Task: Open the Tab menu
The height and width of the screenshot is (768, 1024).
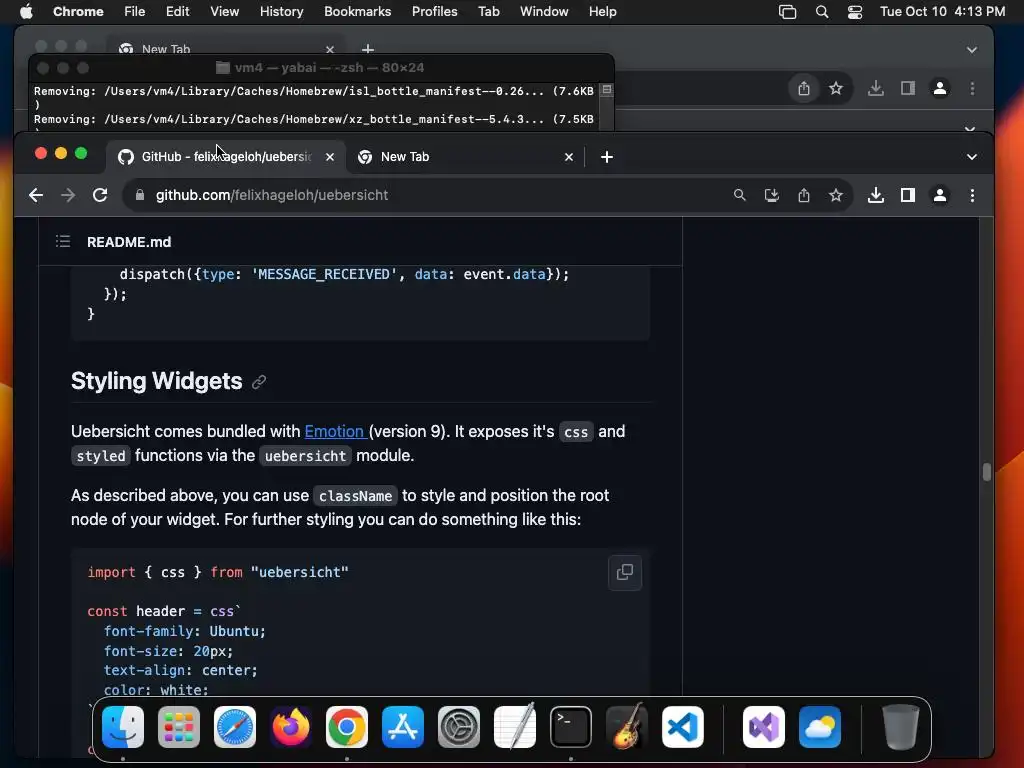Action: 488,12
